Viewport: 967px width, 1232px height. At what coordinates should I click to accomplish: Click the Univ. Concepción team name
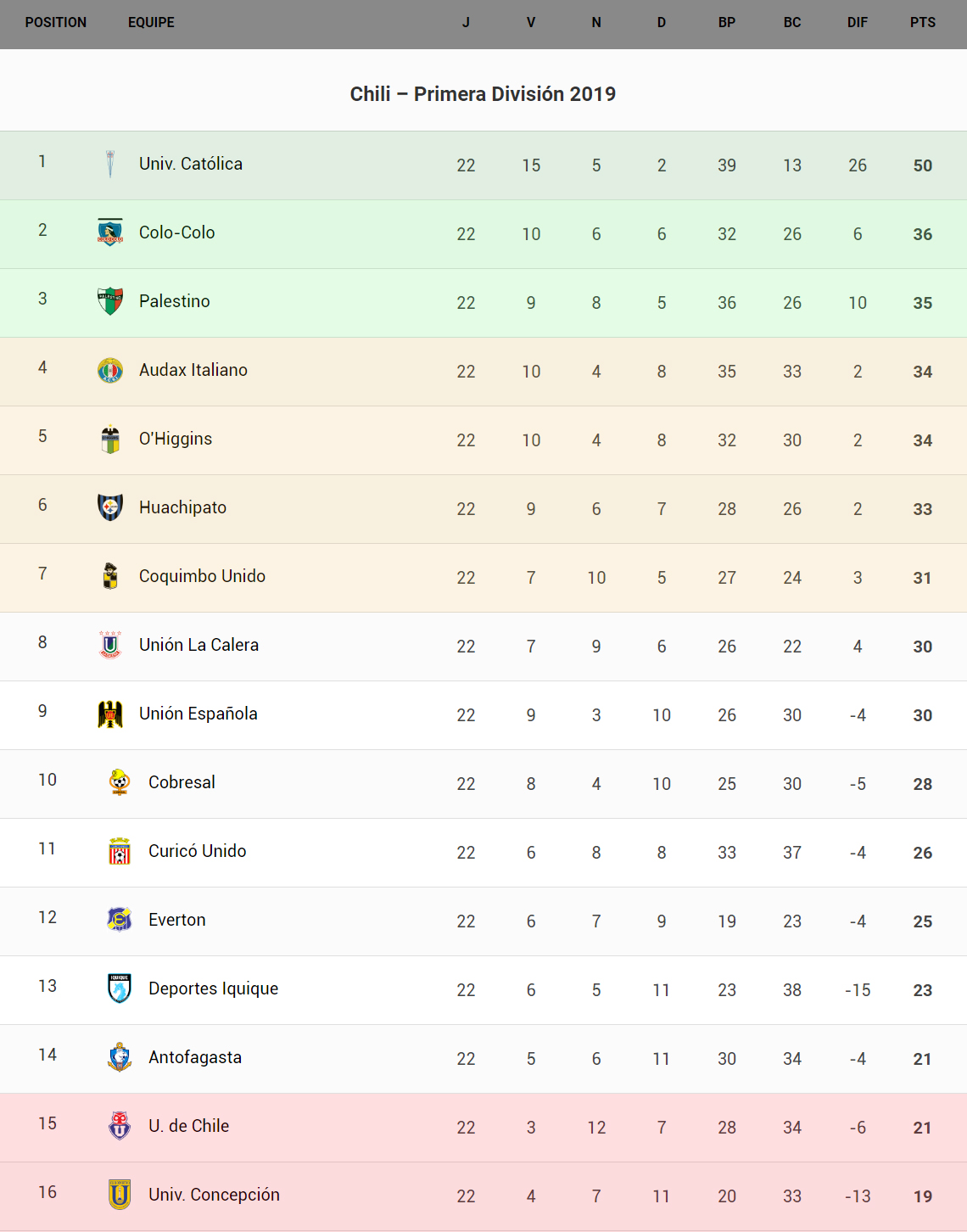point(214,1195)
